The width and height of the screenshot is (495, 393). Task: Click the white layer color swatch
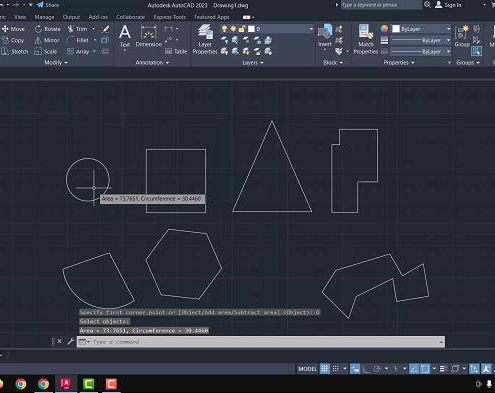point(251,29)
